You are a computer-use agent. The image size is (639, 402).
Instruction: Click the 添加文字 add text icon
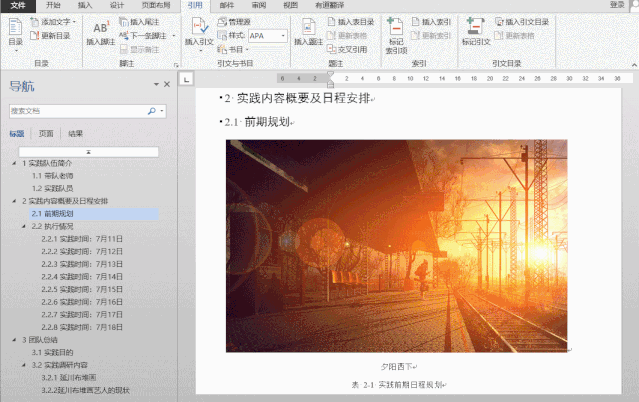(34, 22)
